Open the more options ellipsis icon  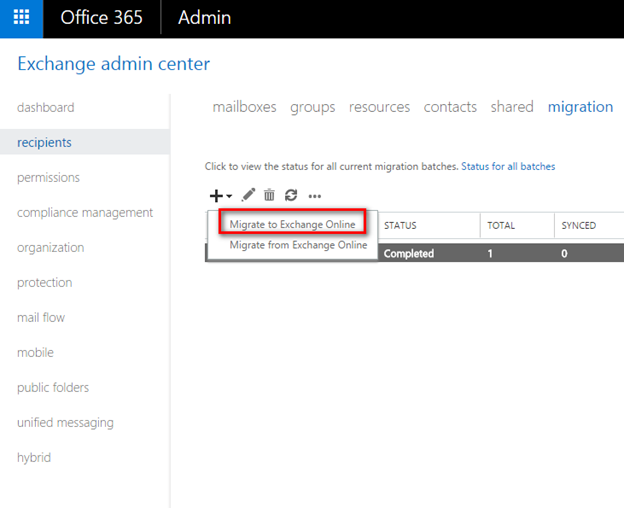[315, 196]
